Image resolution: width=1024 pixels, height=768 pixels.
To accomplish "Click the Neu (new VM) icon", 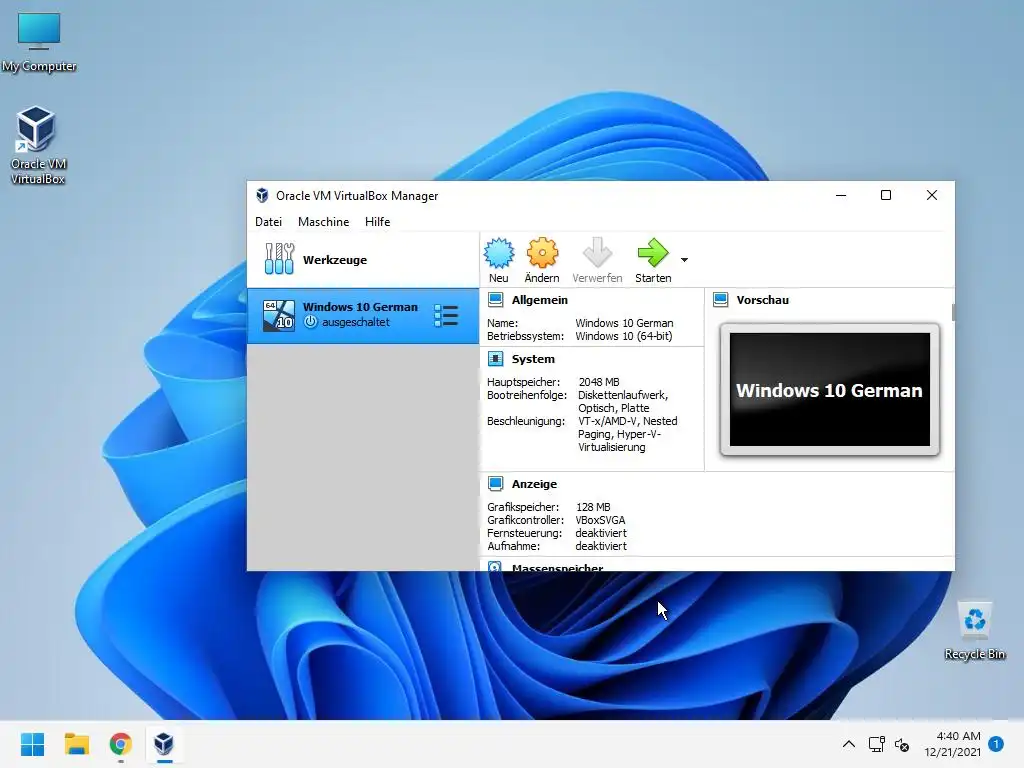I will (499, 253).
